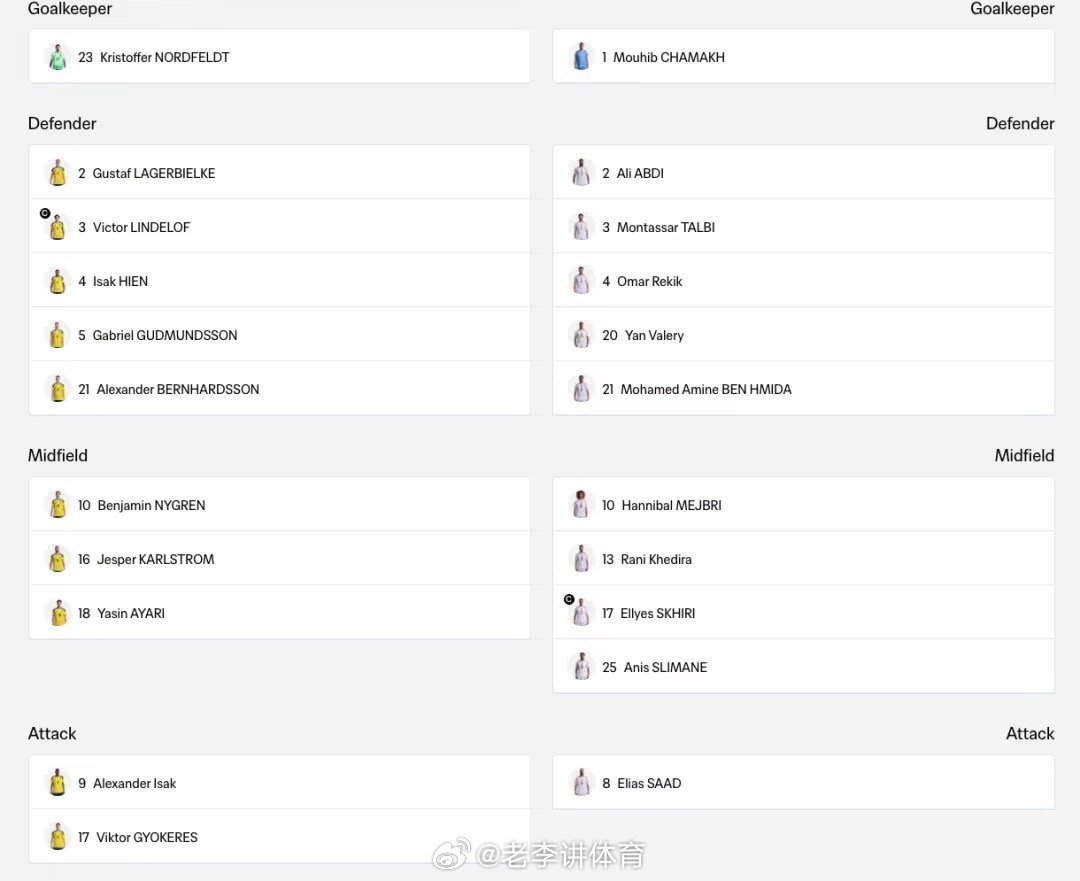Screen dimensions: 1080x881
Task: Click number 20 beside Yan Valery
Action: point(610,335)
